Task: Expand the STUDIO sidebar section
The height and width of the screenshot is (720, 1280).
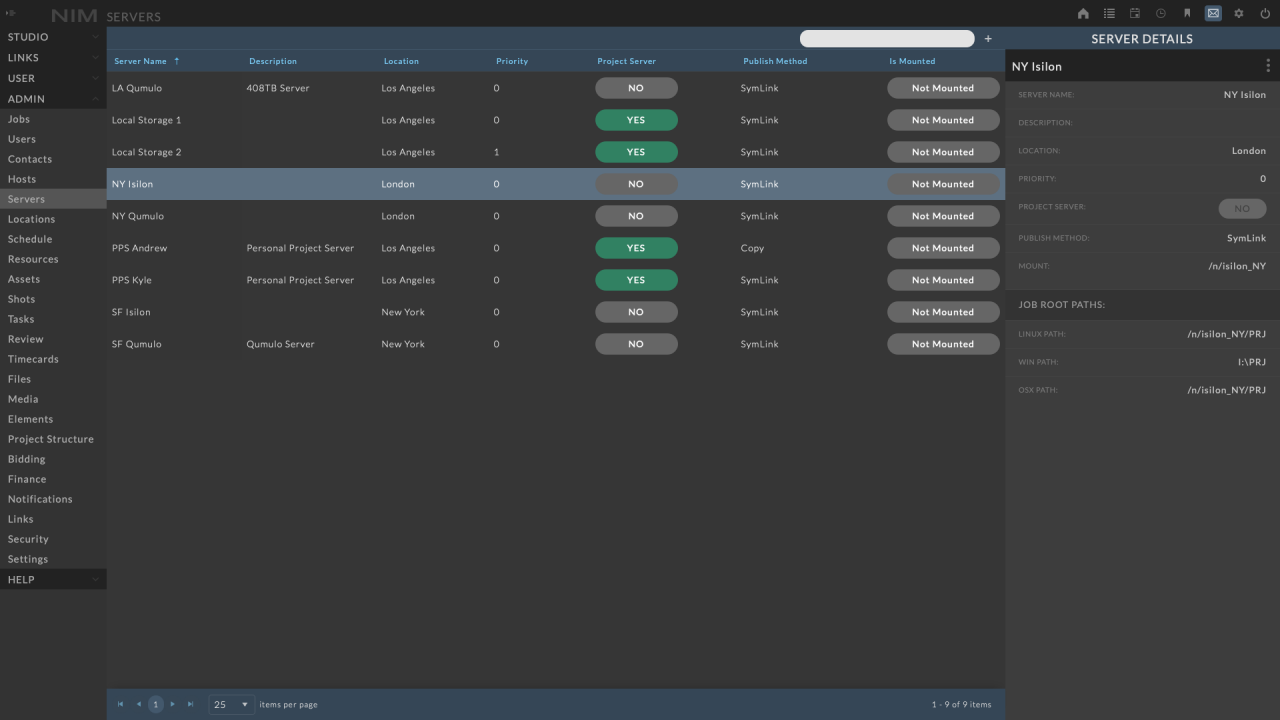Action: (52, 37)
